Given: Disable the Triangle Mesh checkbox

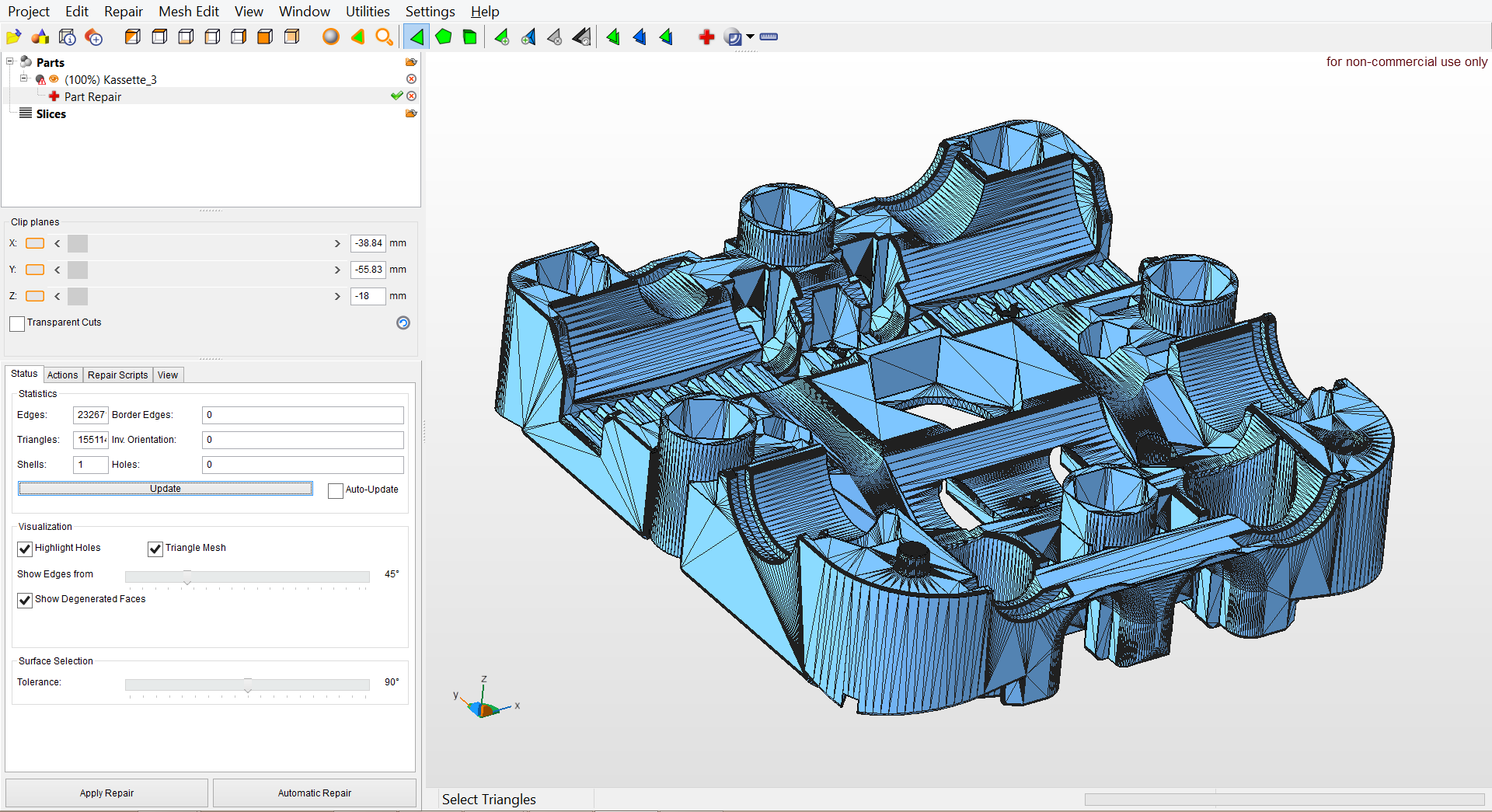Looking at the screenshot, I should pyautogui.click(x=155, y=549).
